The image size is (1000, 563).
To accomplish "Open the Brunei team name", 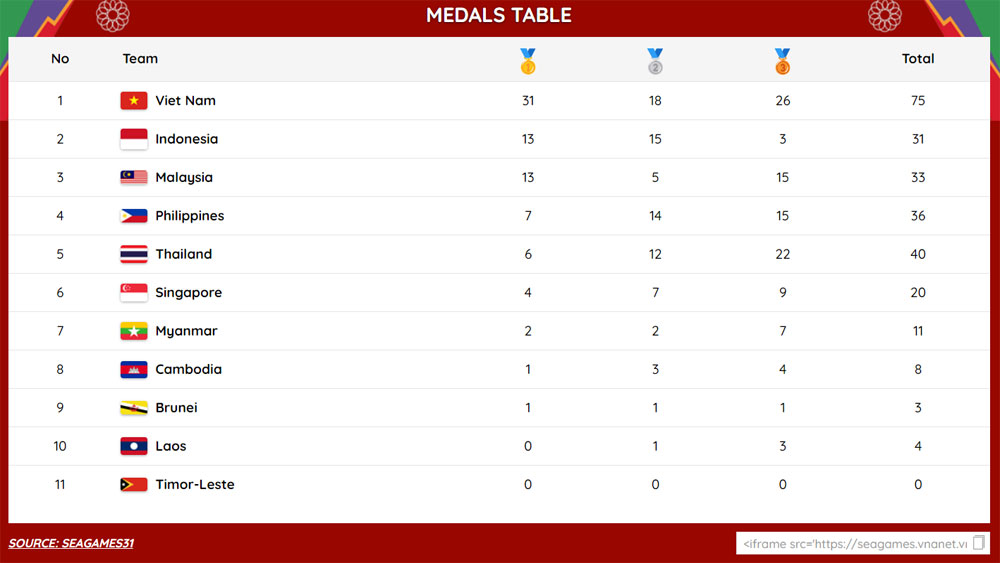I will click(177, 407).
